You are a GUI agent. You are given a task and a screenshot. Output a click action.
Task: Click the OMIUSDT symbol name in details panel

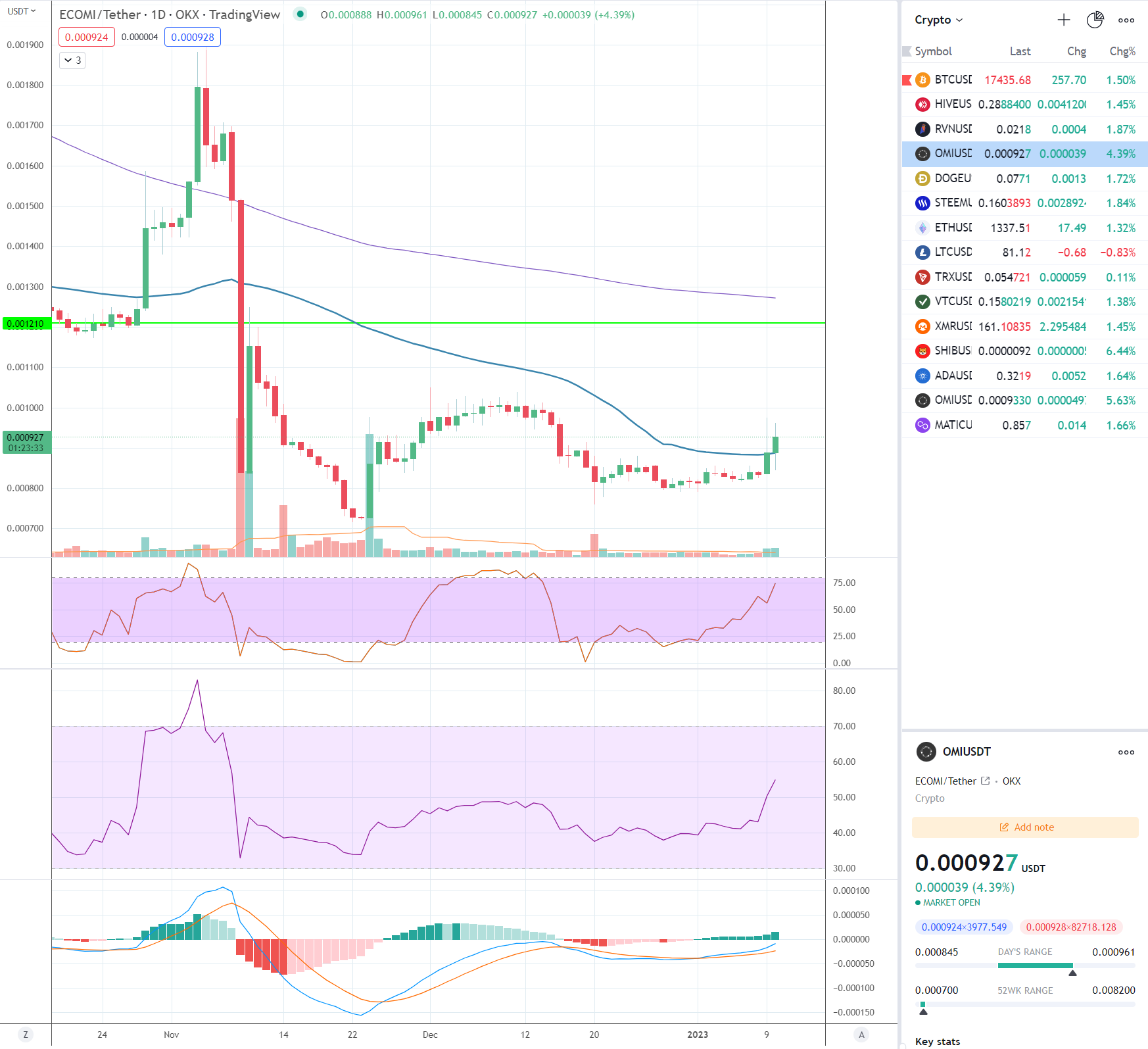coord(967,752)
